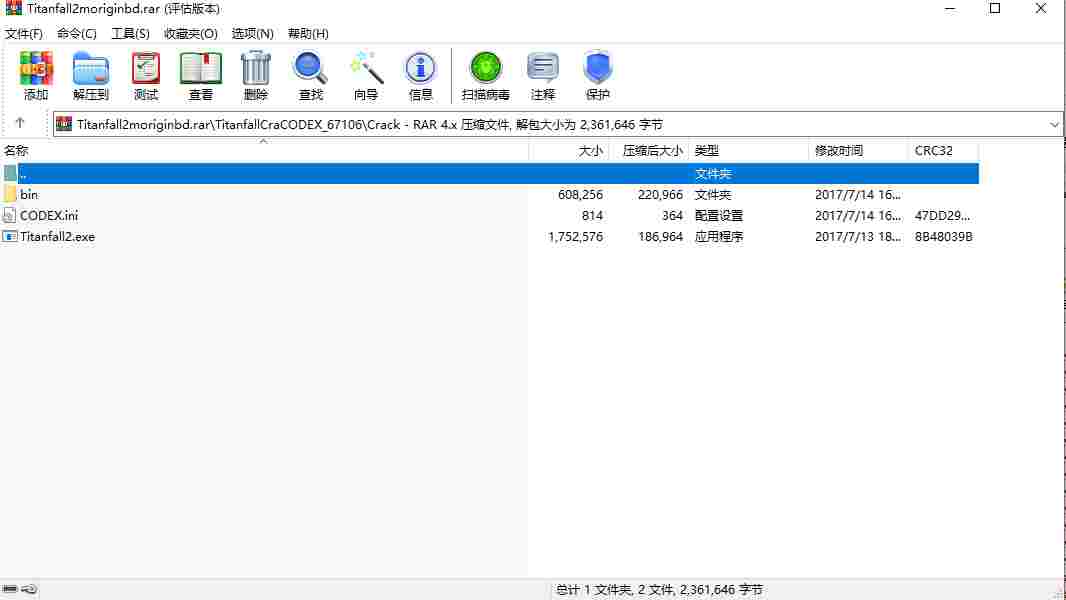Click the 注释 (Comment) toolbar icon
1066x600 pixels.
coord(543,69)
